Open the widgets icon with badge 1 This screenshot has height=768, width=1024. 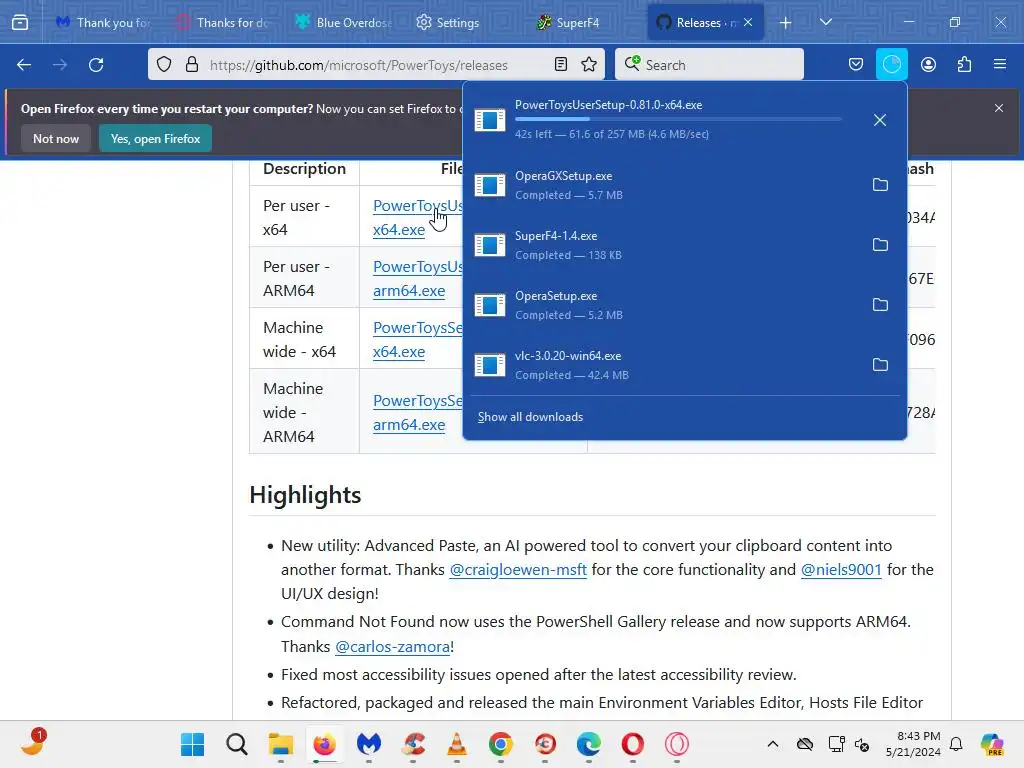point(33,743)
